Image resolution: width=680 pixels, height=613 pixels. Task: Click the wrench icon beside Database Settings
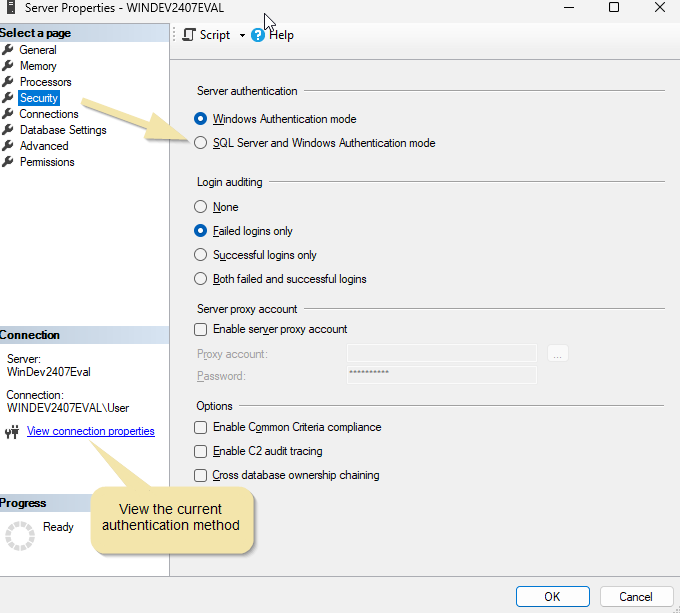click(x=7, y=130)
